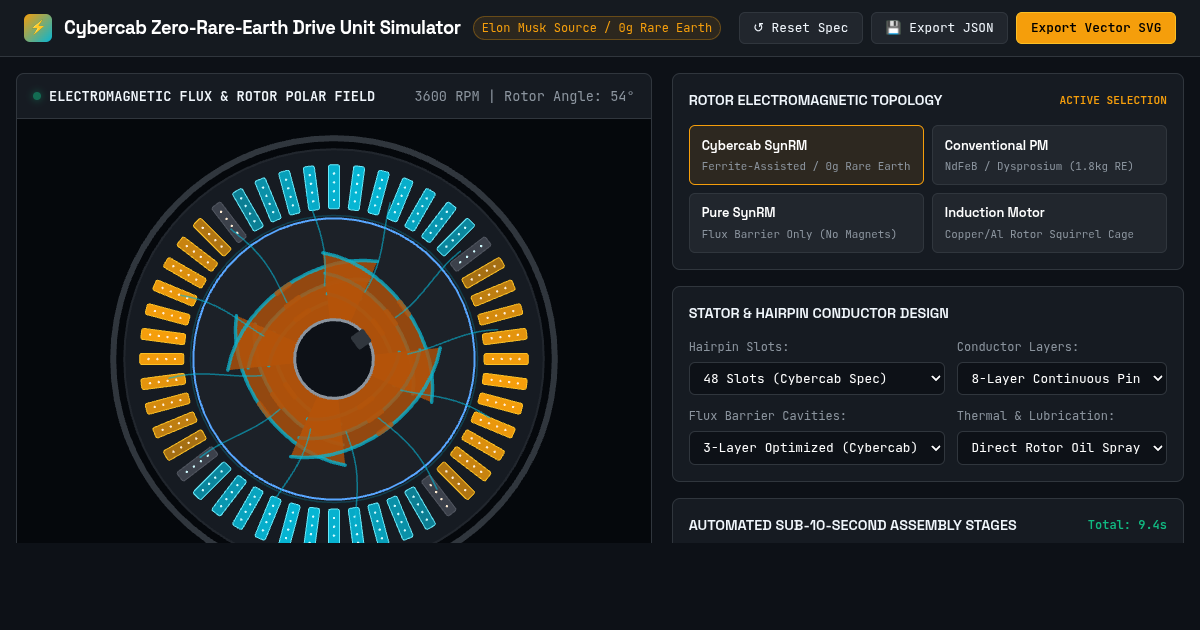Select the Induction Motor topology card

coord(1049,223)
